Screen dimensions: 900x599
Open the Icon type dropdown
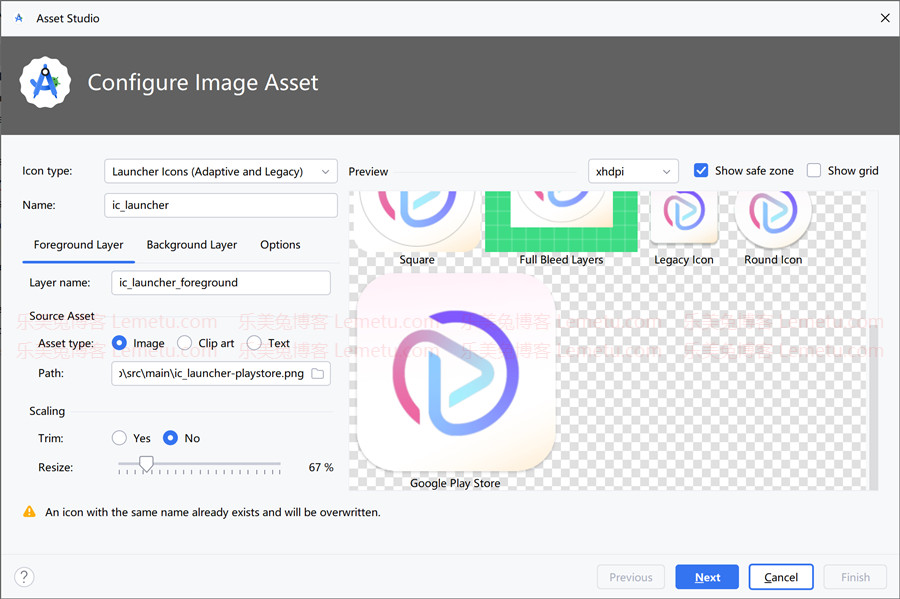coord(220,171)
